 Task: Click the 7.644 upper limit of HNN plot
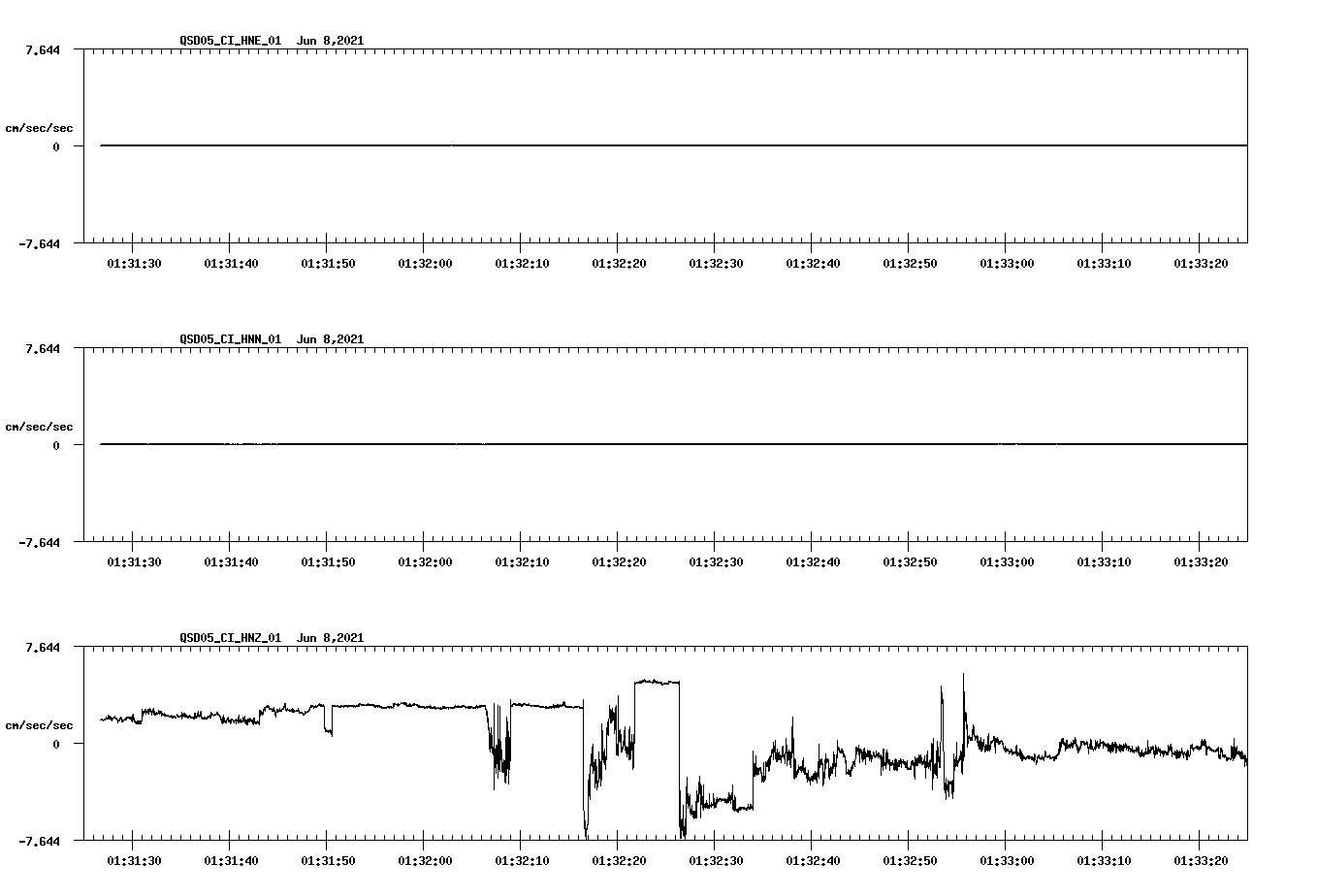click(x=43, y=348)
